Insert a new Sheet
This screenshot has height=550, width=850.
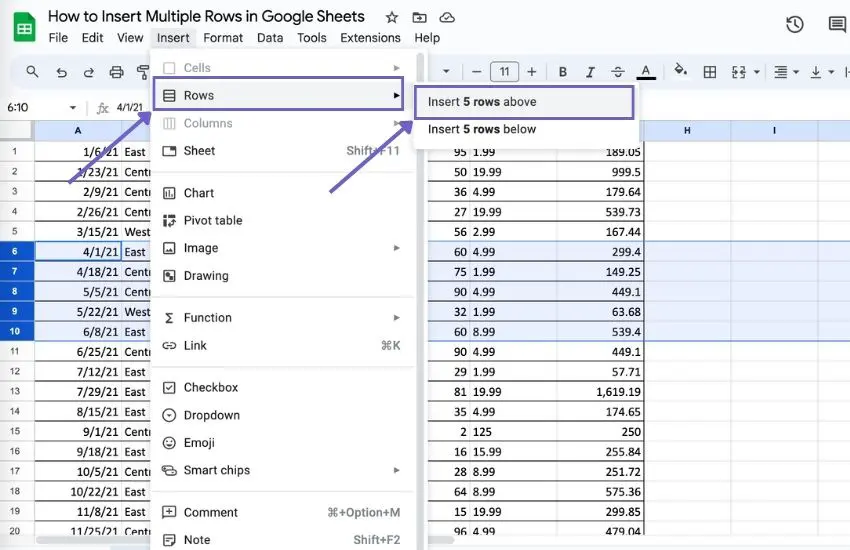(282, 151)
